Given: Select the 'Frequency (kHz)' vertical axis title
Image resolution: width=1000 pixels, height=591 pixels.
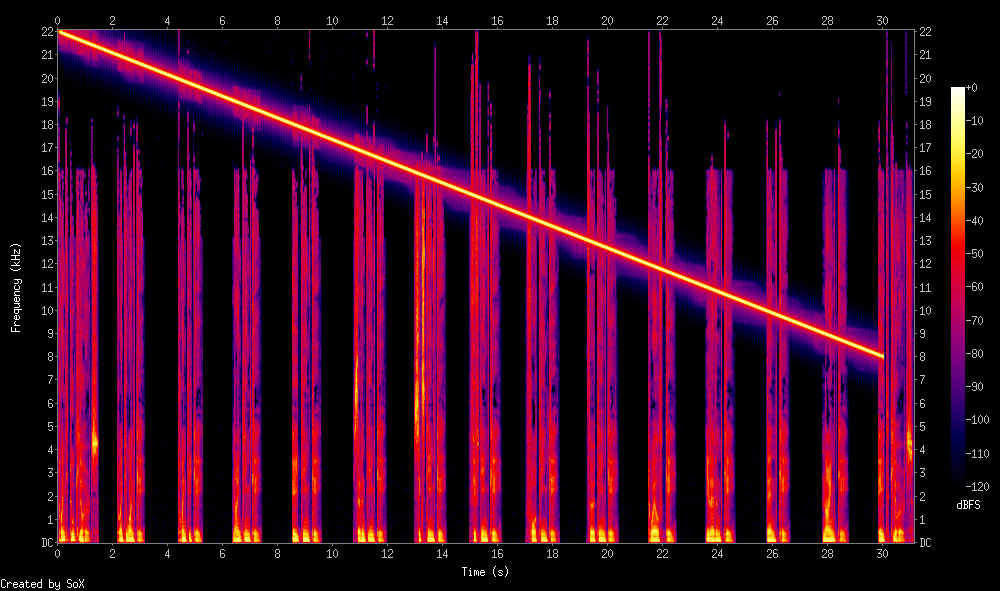Looking at the screenshot, I should tap(16, 288).
